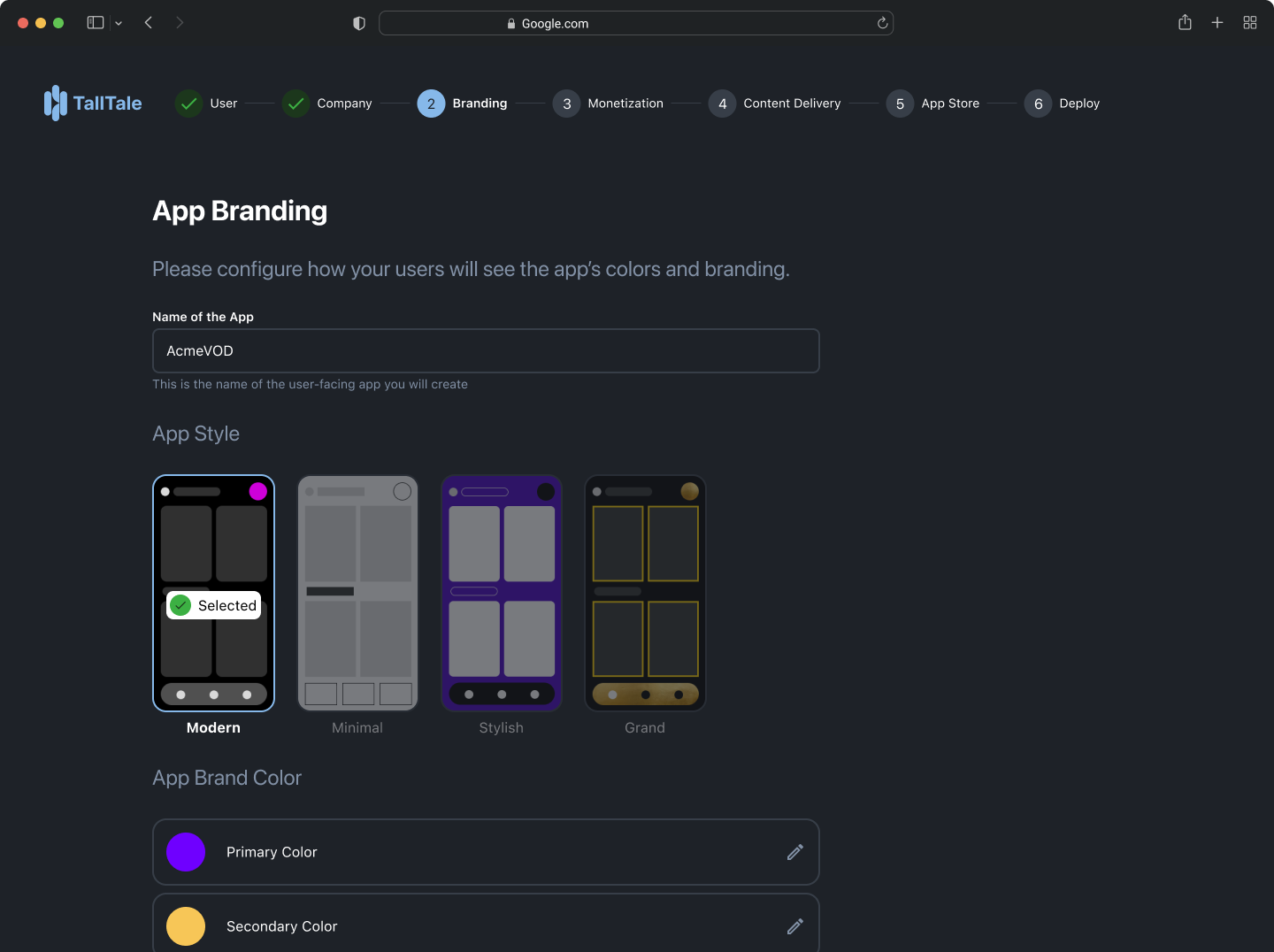1274x952 pixels.
Task: Reload the page using refresh icon
Action: (x=882, y=23)
